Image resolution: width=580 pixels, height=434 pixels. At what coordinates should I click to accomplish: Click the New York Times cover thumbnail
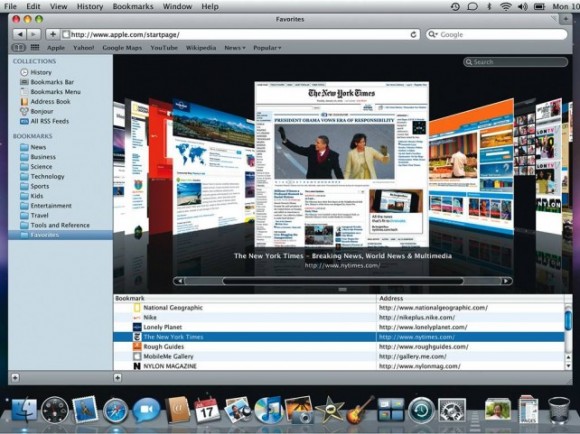[342, 165]
